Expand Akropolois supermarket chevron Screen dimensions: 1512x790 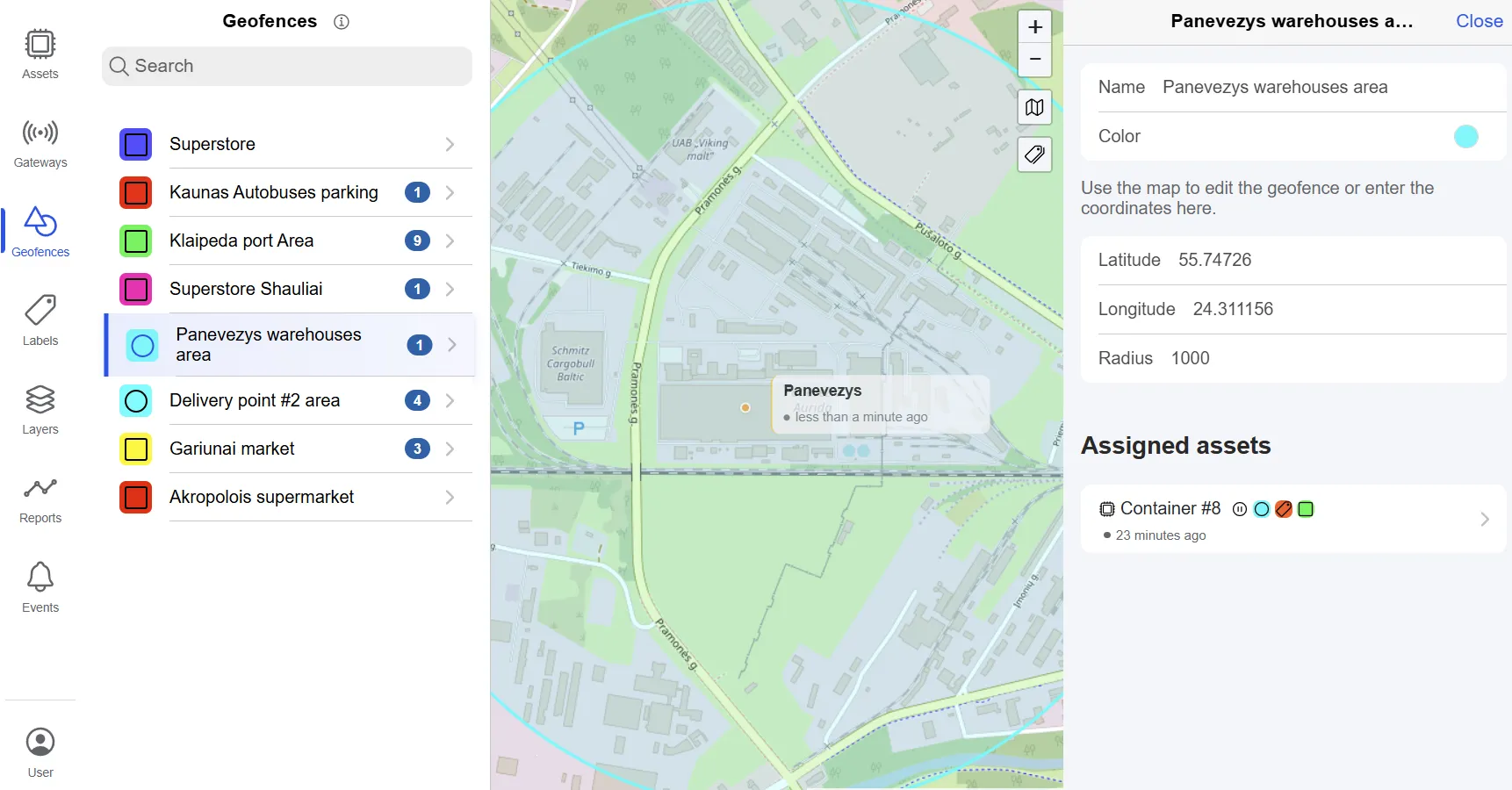coord(450,497)
